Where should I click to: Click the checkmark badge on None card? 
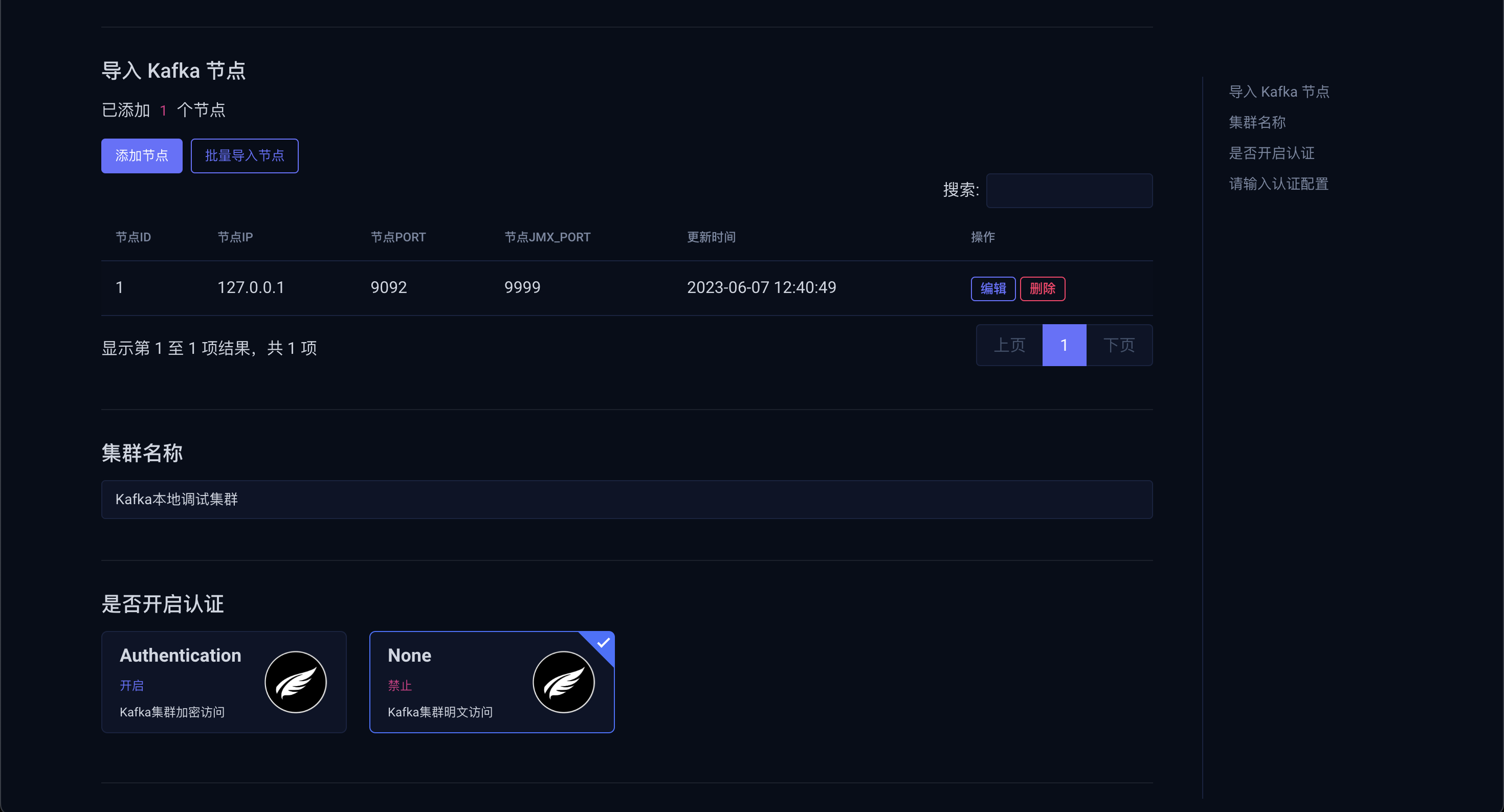click(603, 643)
